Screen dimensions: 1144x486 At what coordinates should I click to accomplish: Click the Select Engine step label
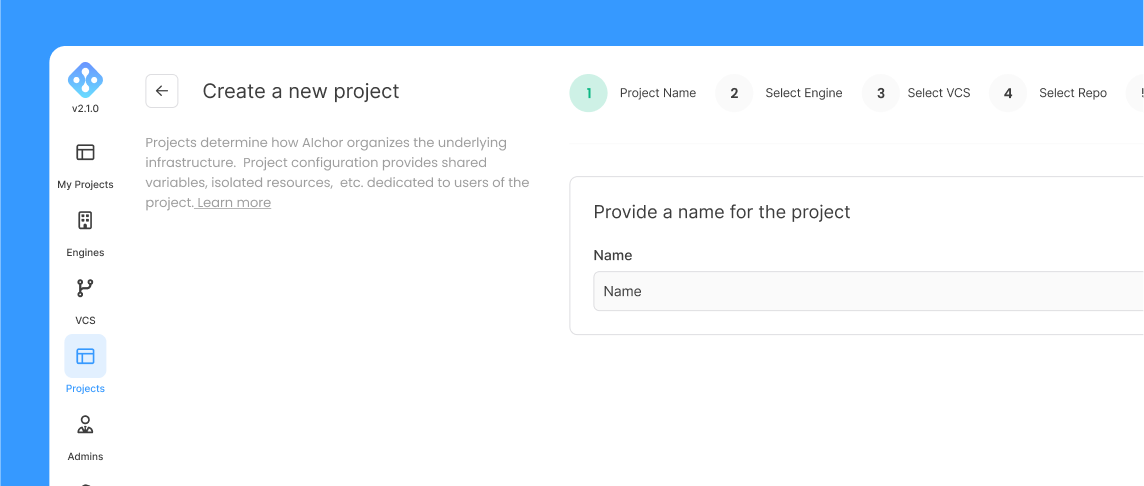pos(803,93)
